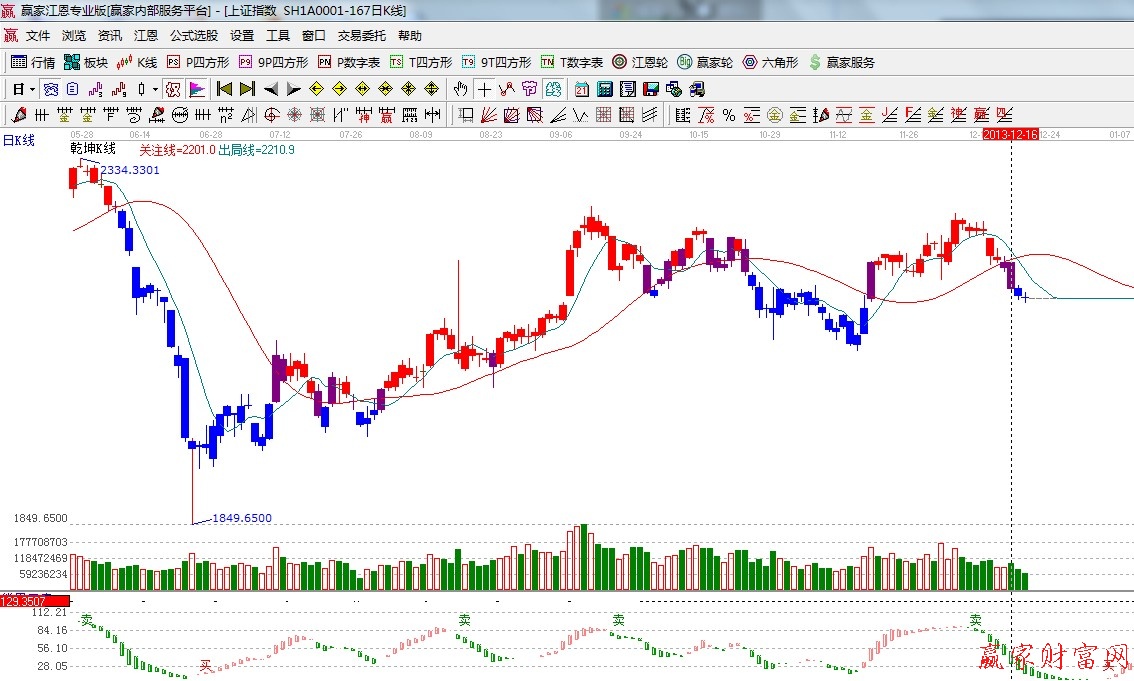Select the hand pan tool
Screen dimensions: 1134x681
(461, 89)
